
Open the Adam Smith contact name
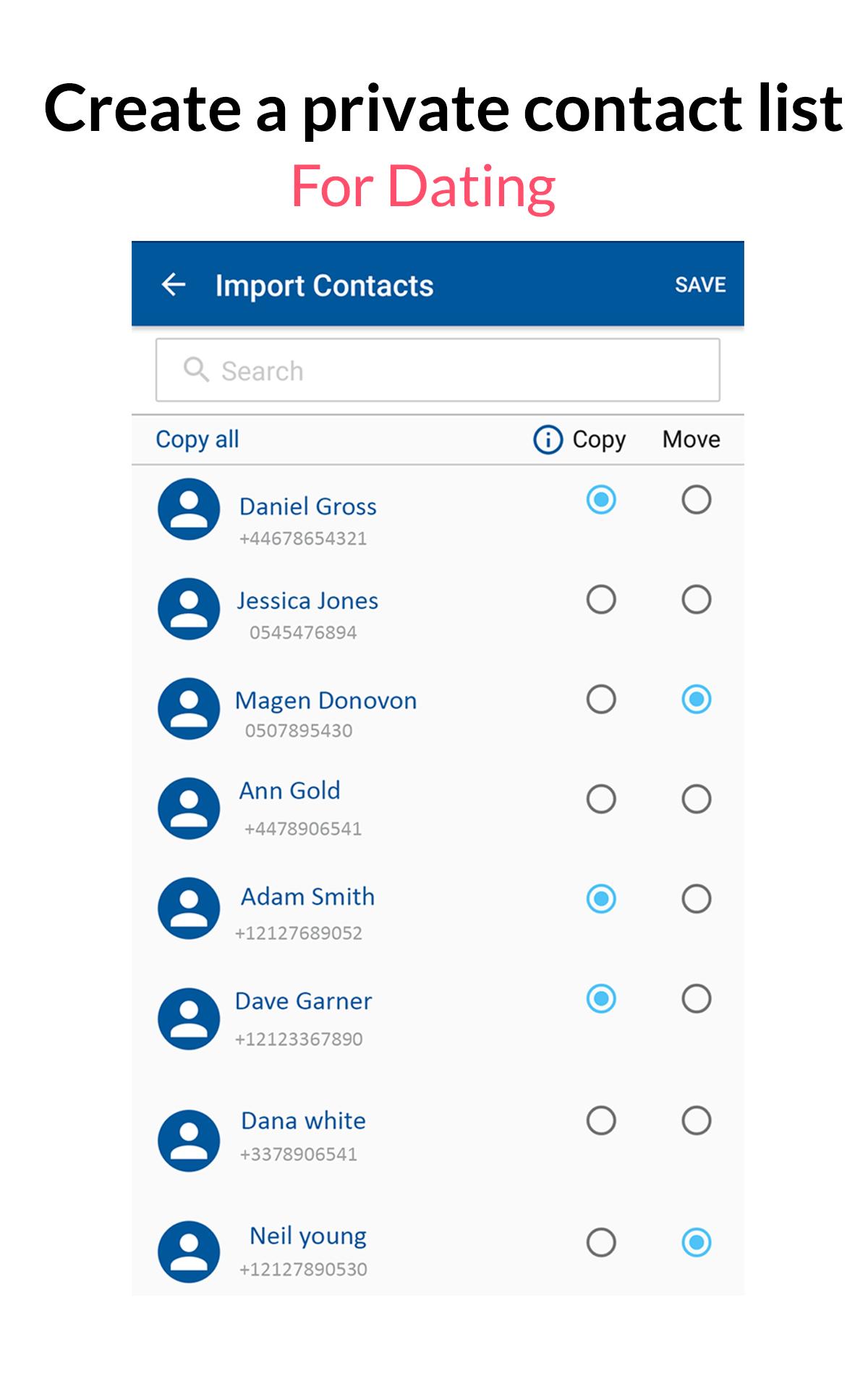coord(308,897)
